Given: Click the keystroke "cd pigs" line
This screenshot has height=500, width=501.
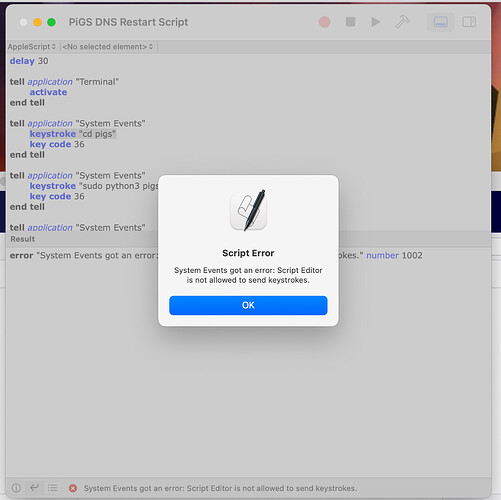Looking at the screenshot, I should pyautogui.click(x=73, y=134).
